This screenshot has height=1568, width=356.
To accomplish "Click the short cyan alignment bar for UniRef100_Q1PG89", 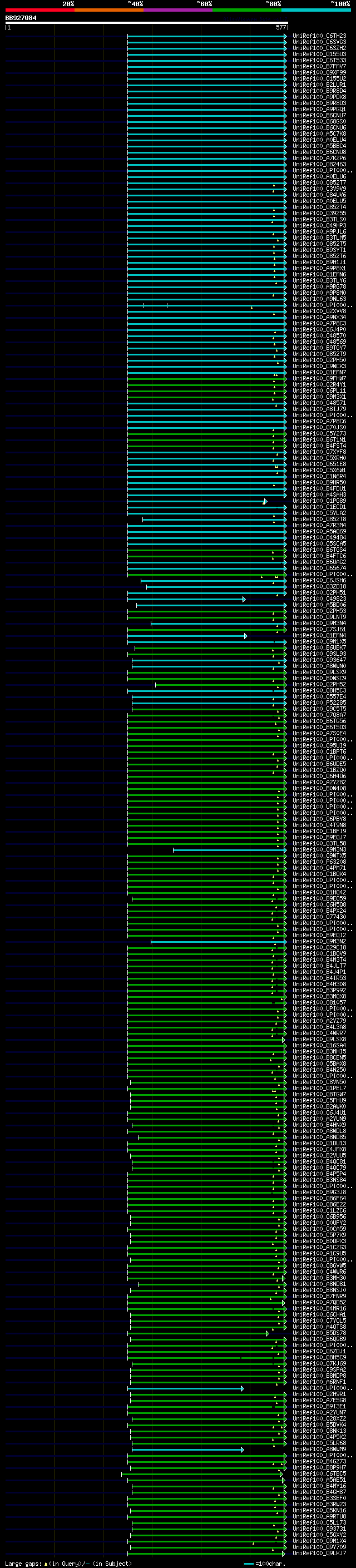I will pyautogui.click(x=197, y=502).
